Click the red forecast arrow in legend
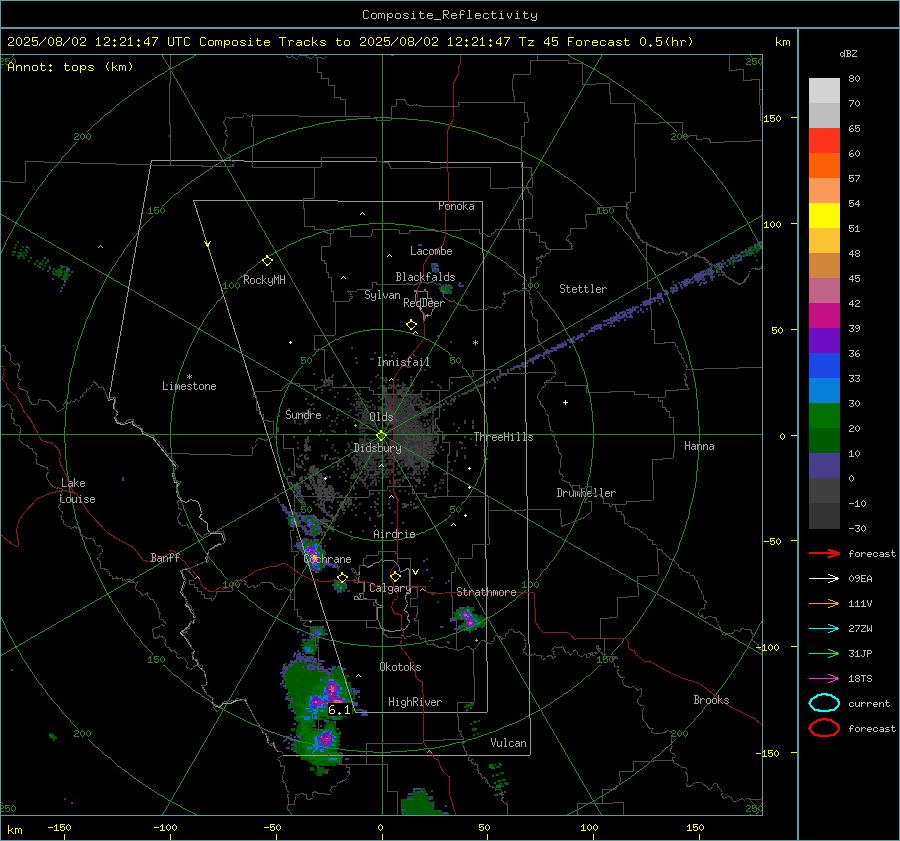This screenshot has width=900, height=841. [x=824, y=553]
